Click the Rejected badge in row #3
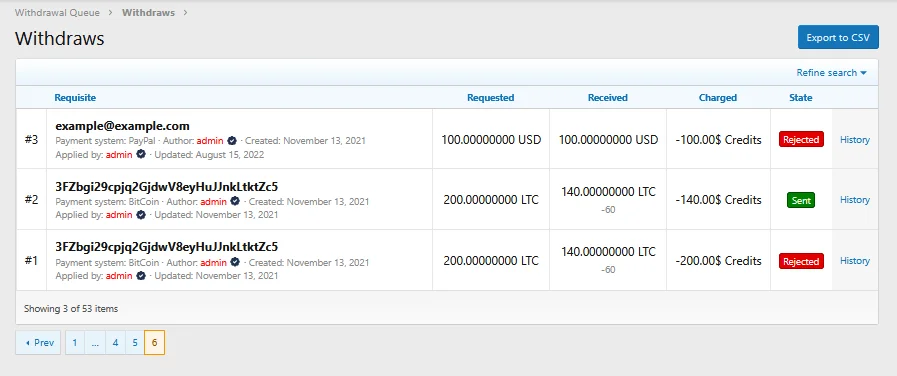 tap(801, 140)
